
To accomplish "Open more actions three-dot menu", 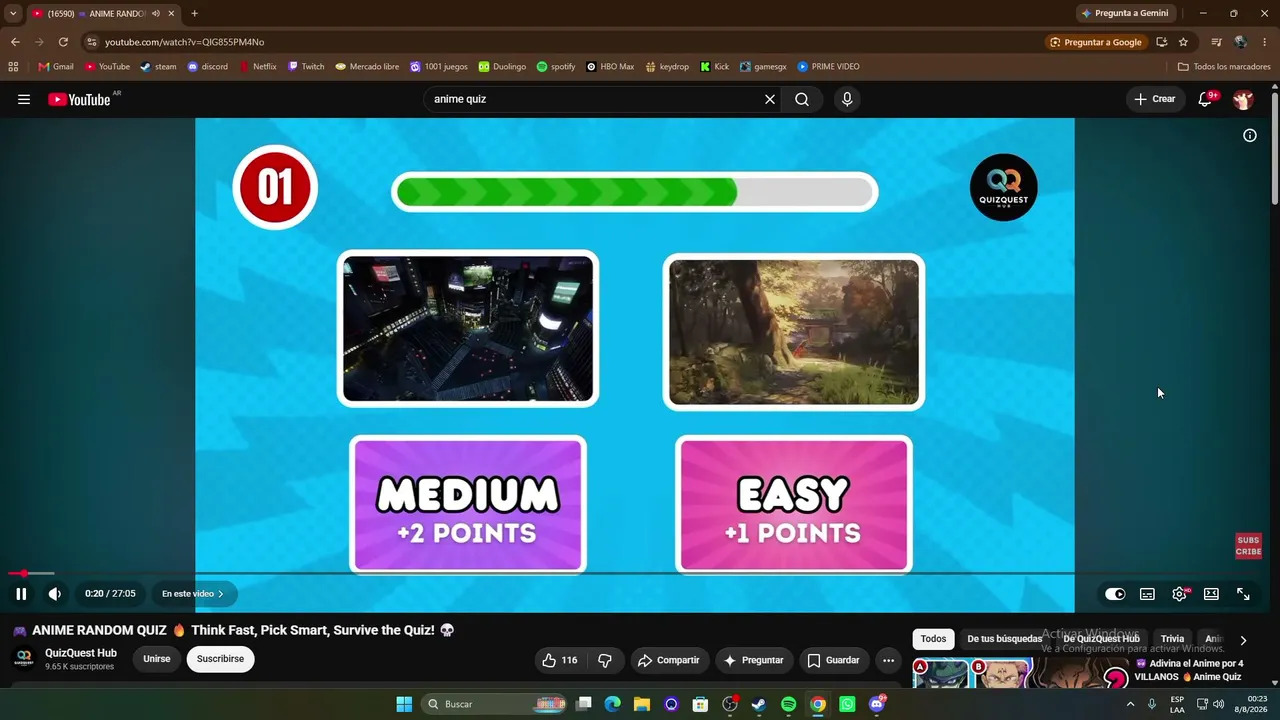I will [x=888, y=660].
